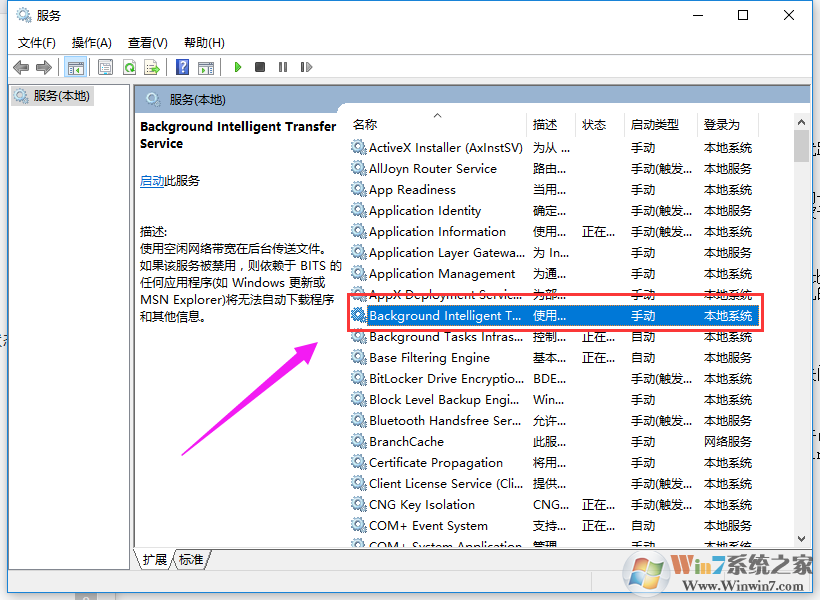Select the BranchCache service name
Image resolution: width=820 pixels, height=600 pixels.
click(x=406, y=441)
